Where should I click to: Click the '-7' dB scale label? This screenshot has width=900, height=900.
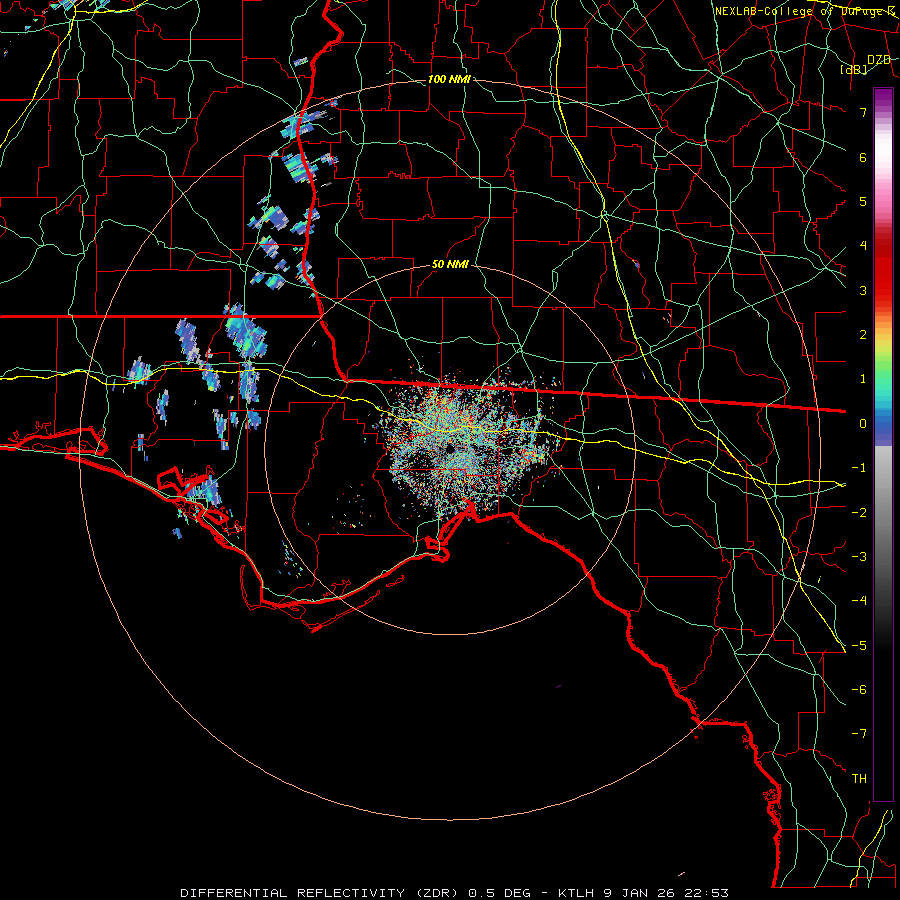[859, 734]
